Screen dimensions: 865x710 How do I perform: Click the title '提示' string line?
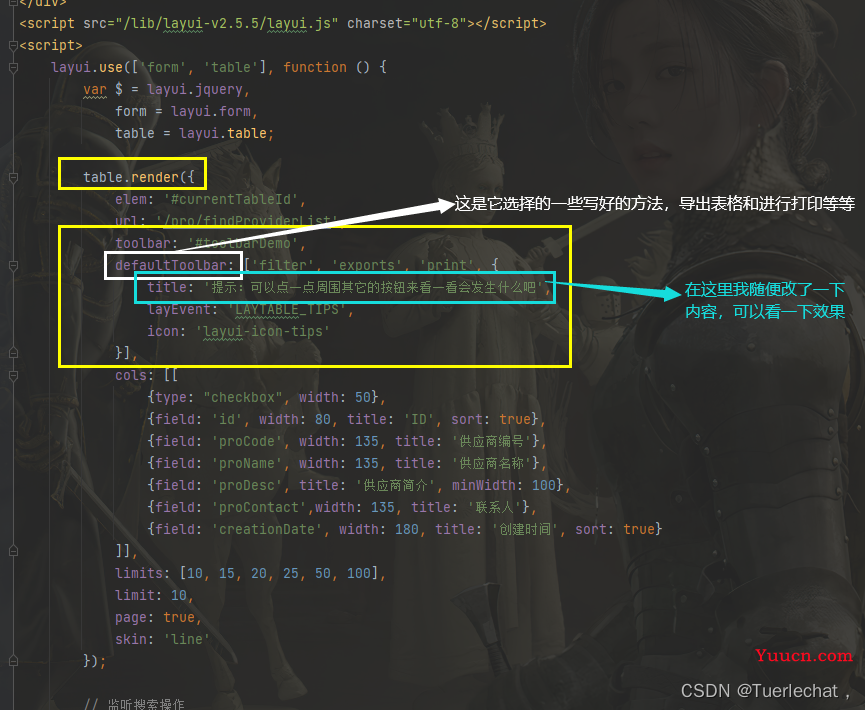(349, 287)
